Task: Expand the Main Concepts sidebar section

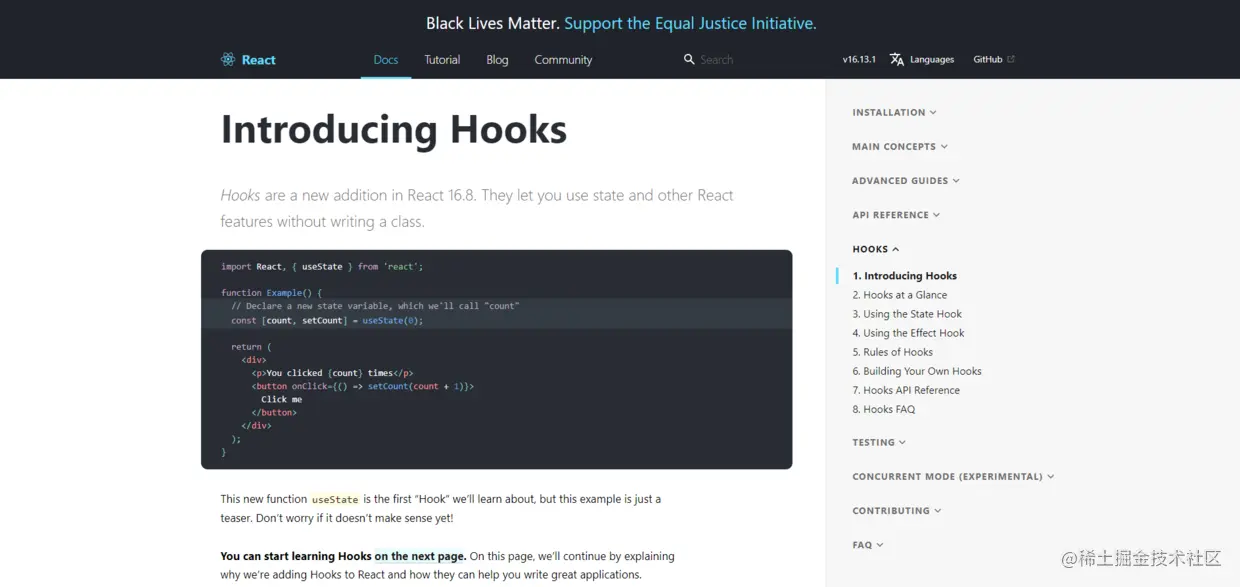Action: (899, 147)
